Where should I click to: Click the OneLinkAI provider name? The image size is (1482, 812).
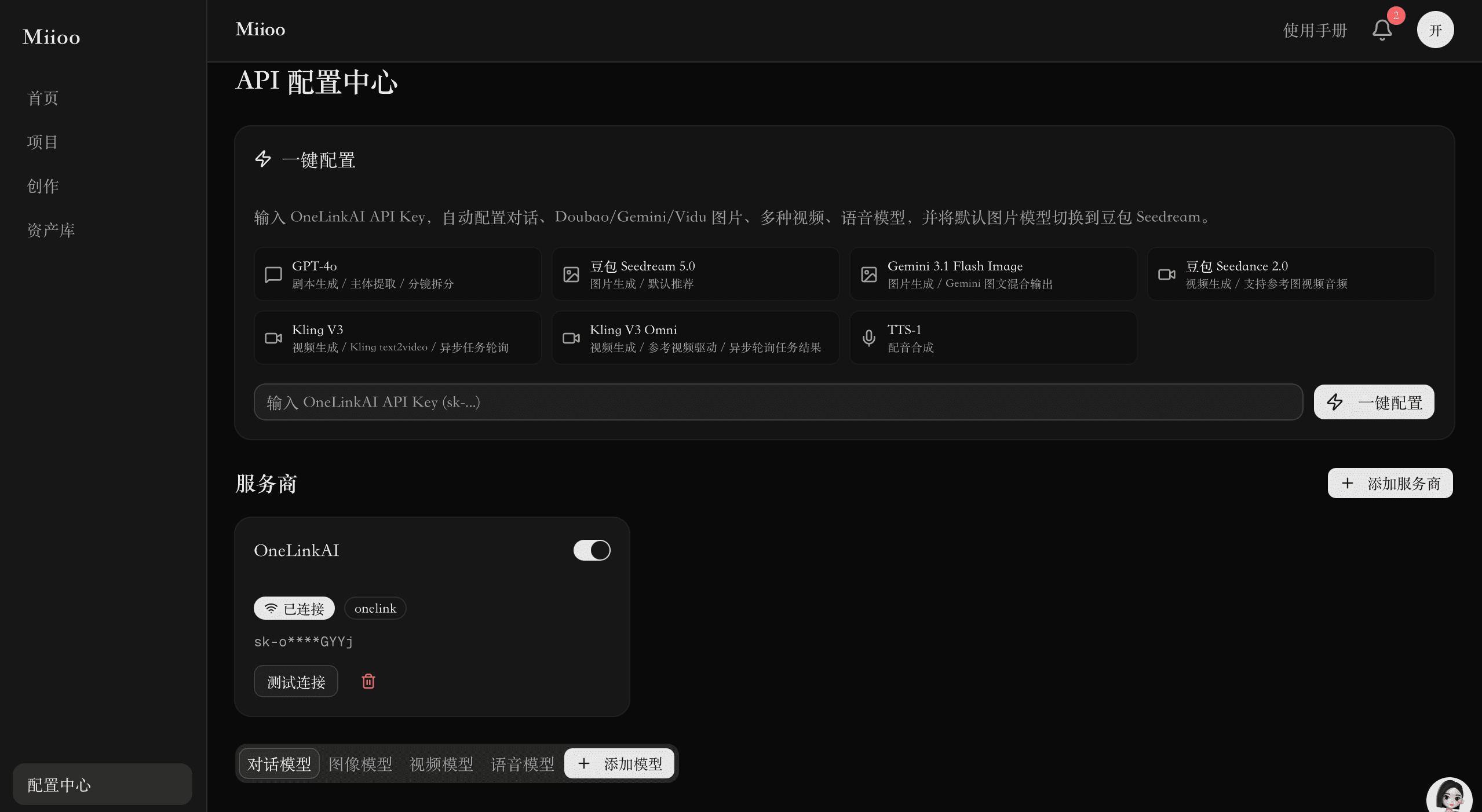[x=297, y=550]
